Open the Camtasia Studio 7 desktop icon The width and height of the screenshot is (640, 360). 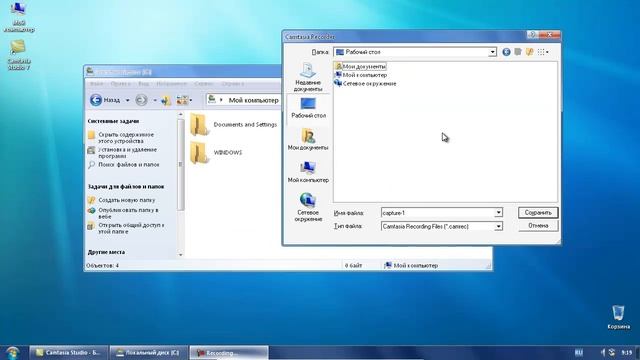pyautogui.click(x=18, y=56)
